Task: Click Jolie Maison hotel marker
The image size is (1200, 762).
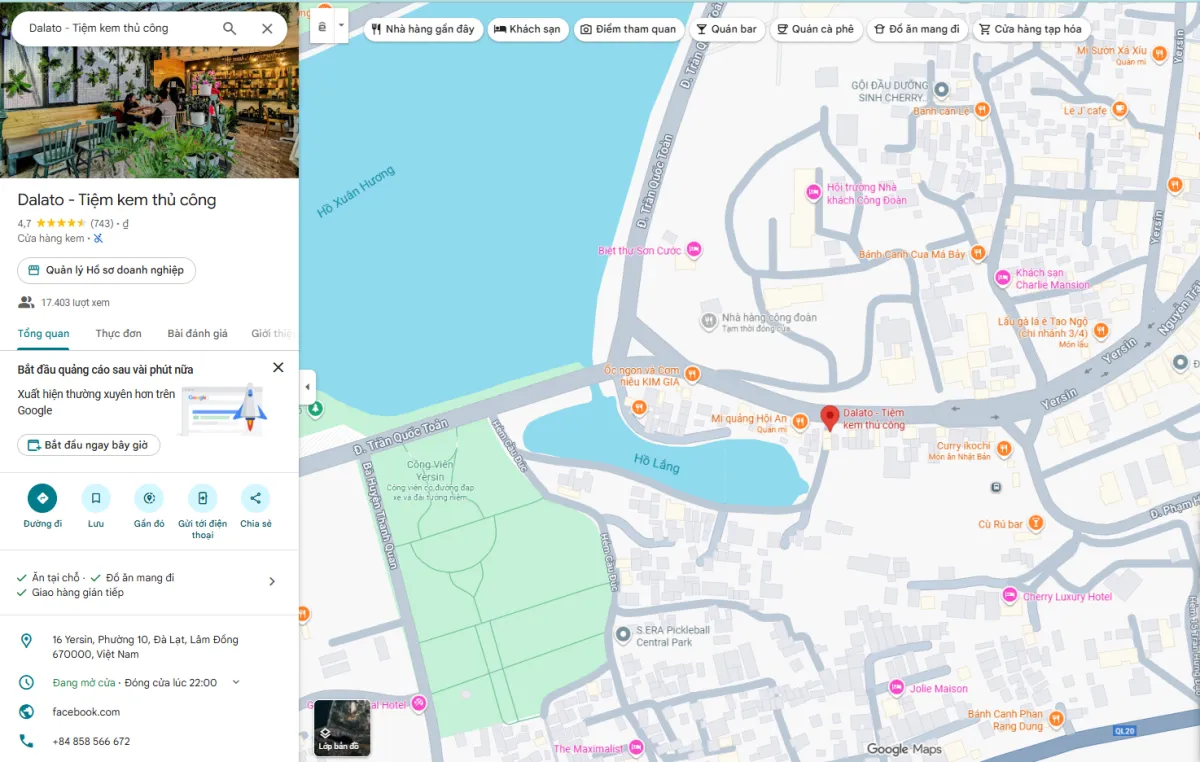Action: (896, 688)
